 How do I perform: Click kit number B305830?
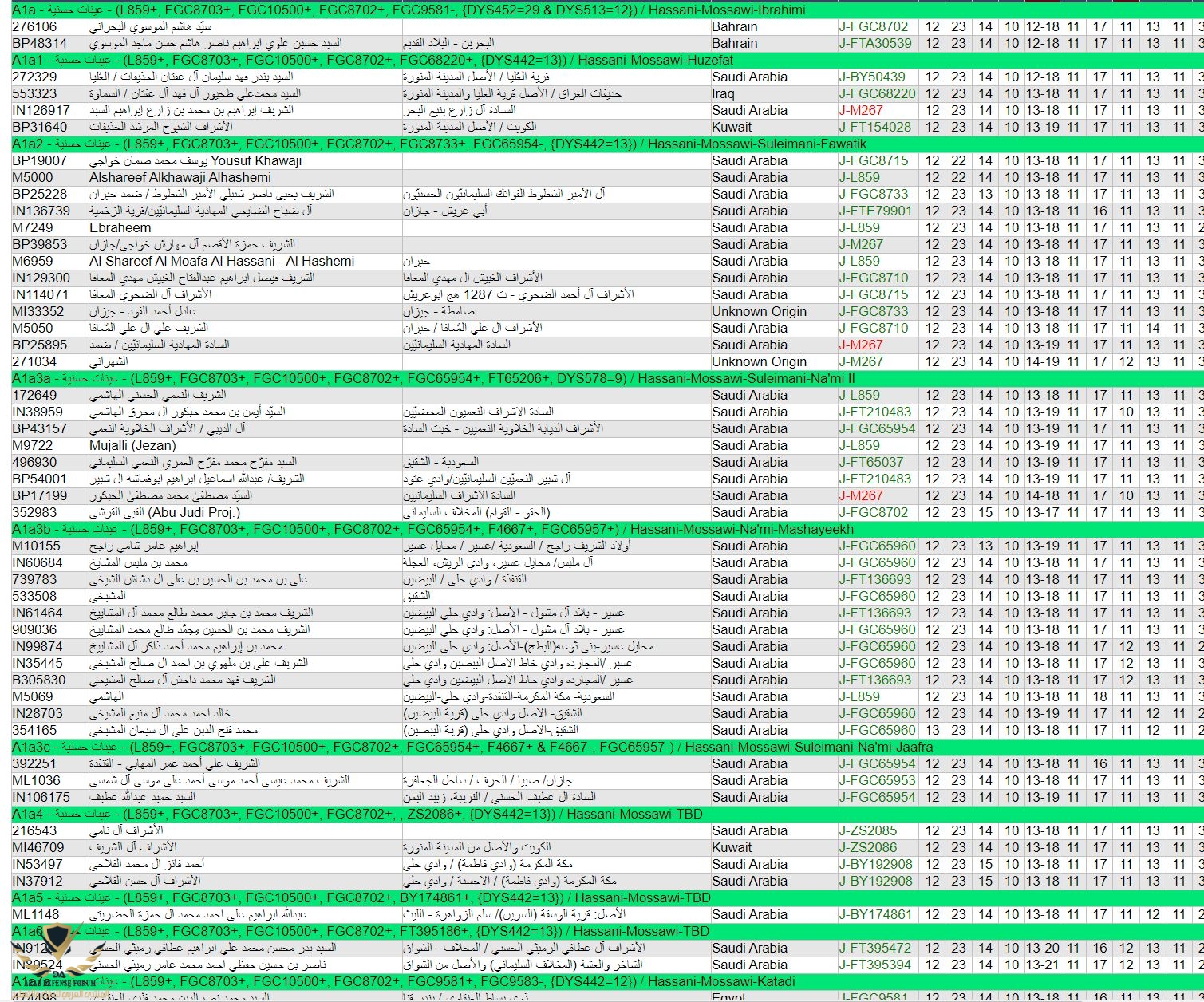point(39,680)
